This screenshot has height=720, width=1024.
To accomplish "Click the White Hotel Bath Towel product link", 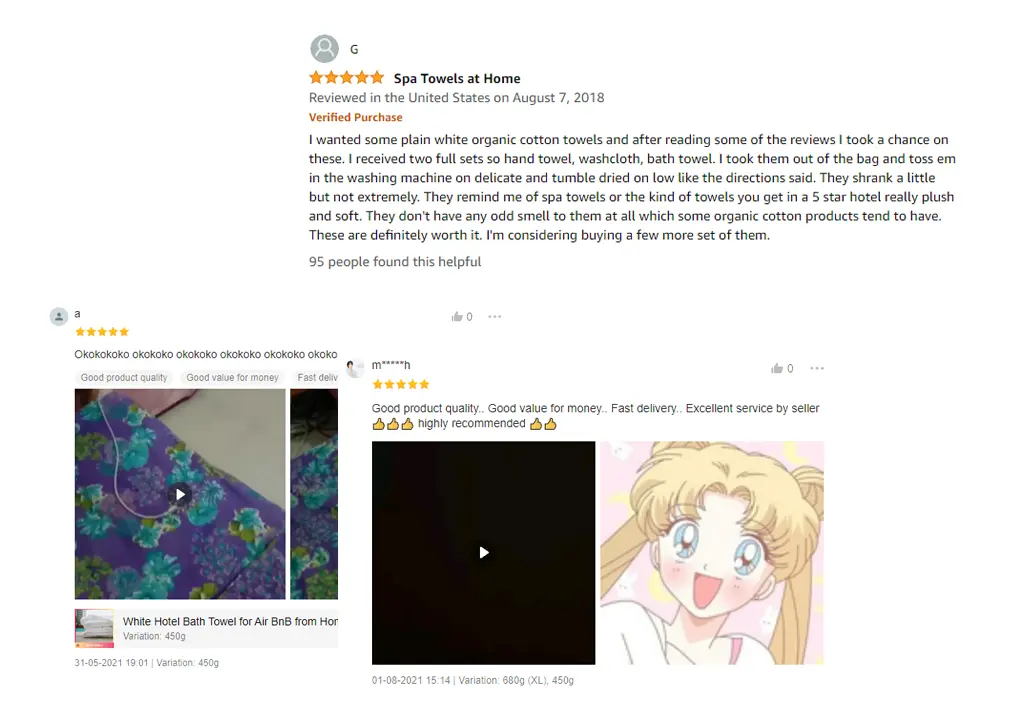I will pos(230,621).
